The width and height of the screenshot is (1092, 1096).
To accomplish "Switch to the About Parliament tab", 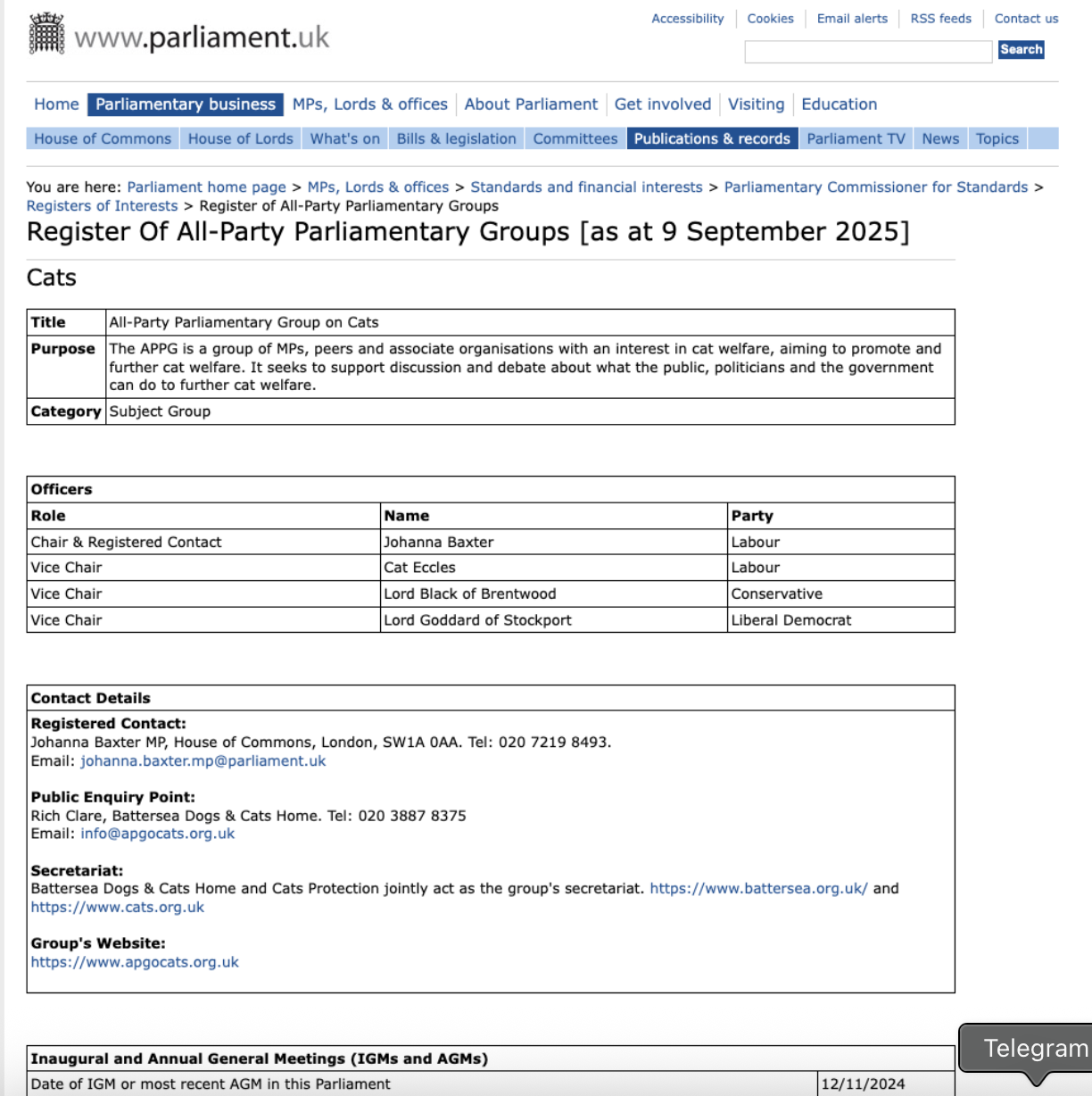I will [x=531, y=104].
